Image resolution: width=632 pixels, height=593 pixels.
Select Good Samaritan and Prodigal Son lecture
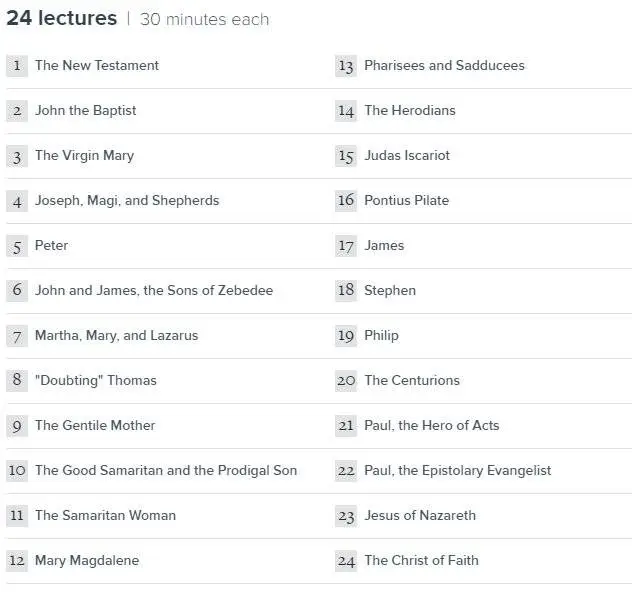165,471
